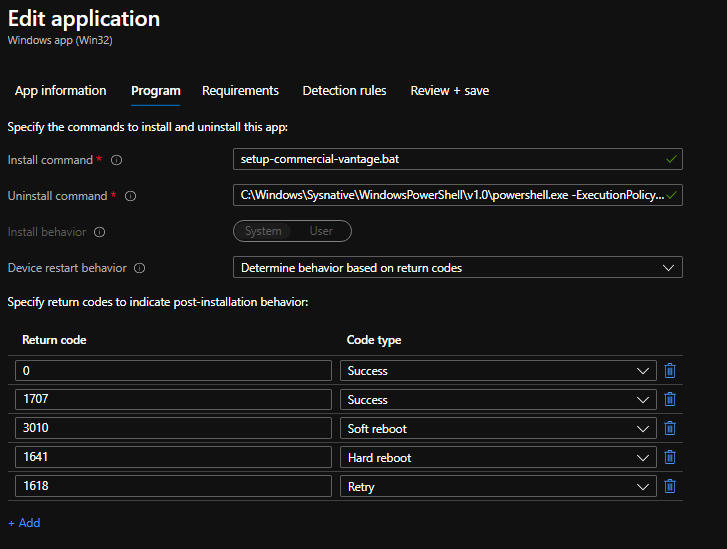Add a new return code
The image size is (727, 549).
pos(25,523)
